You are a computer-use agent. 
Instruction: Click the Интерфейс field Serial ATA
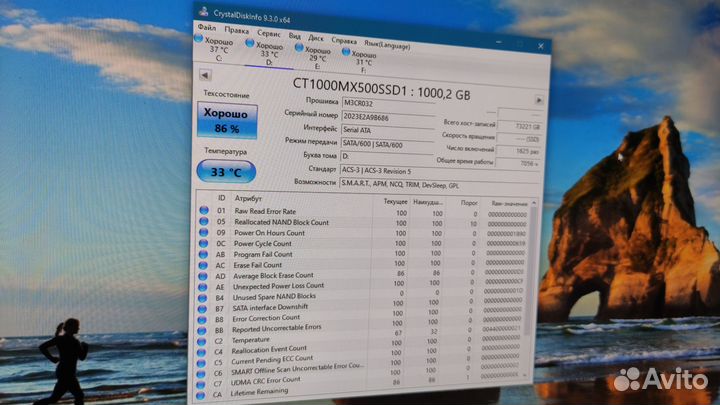[x=388, y=131]
